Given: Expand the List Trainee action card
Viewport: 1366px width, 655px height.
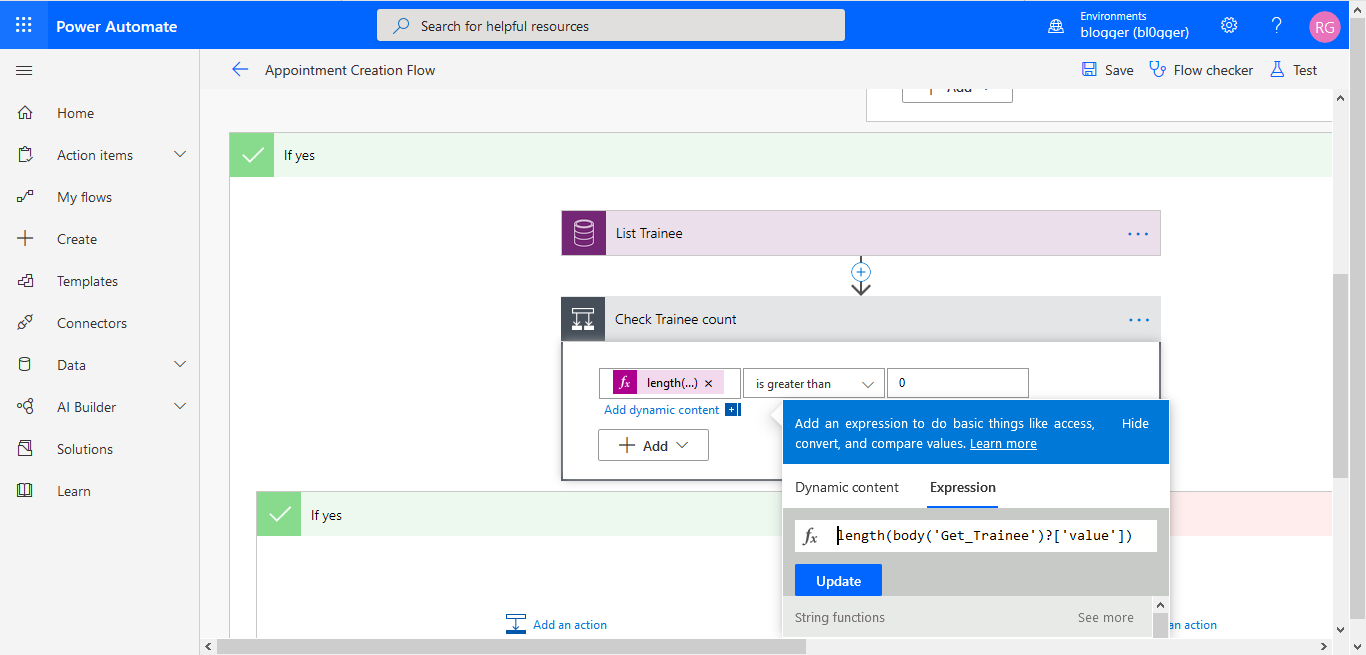Looking at the screenshot, I should [861, 233].
